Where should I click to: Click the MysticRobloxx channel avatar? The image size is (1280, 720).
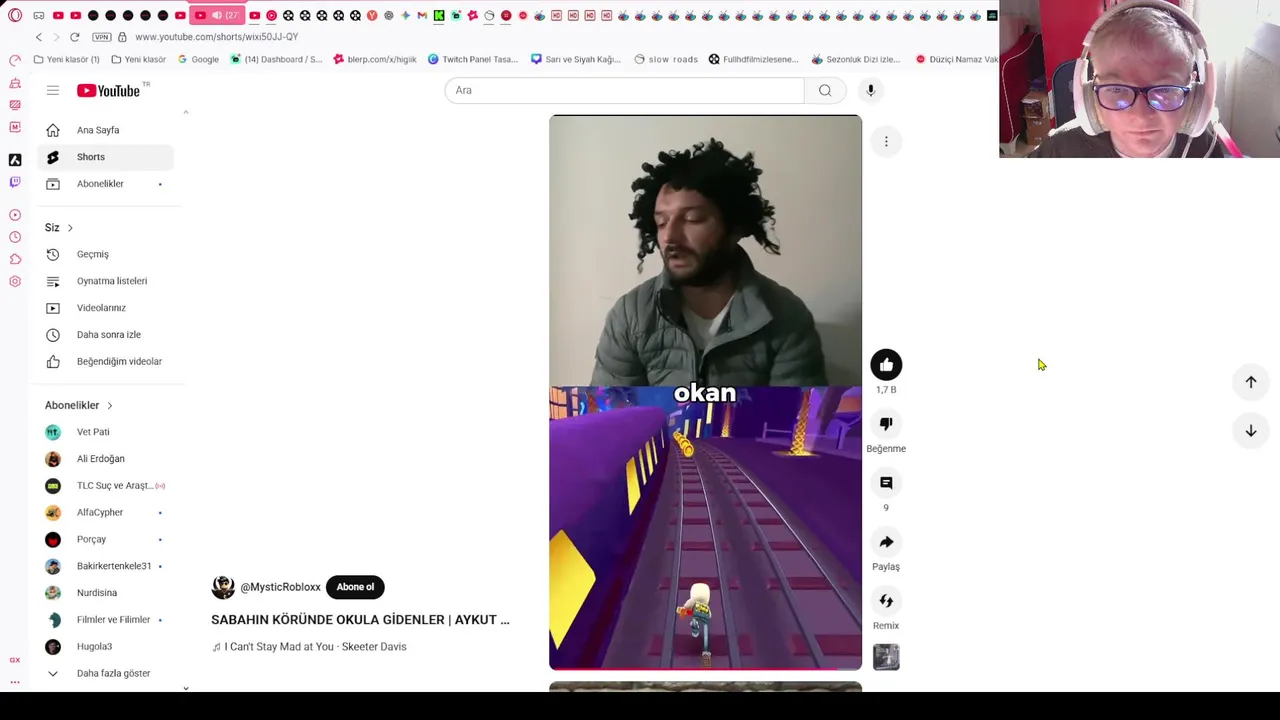point(223,587)
